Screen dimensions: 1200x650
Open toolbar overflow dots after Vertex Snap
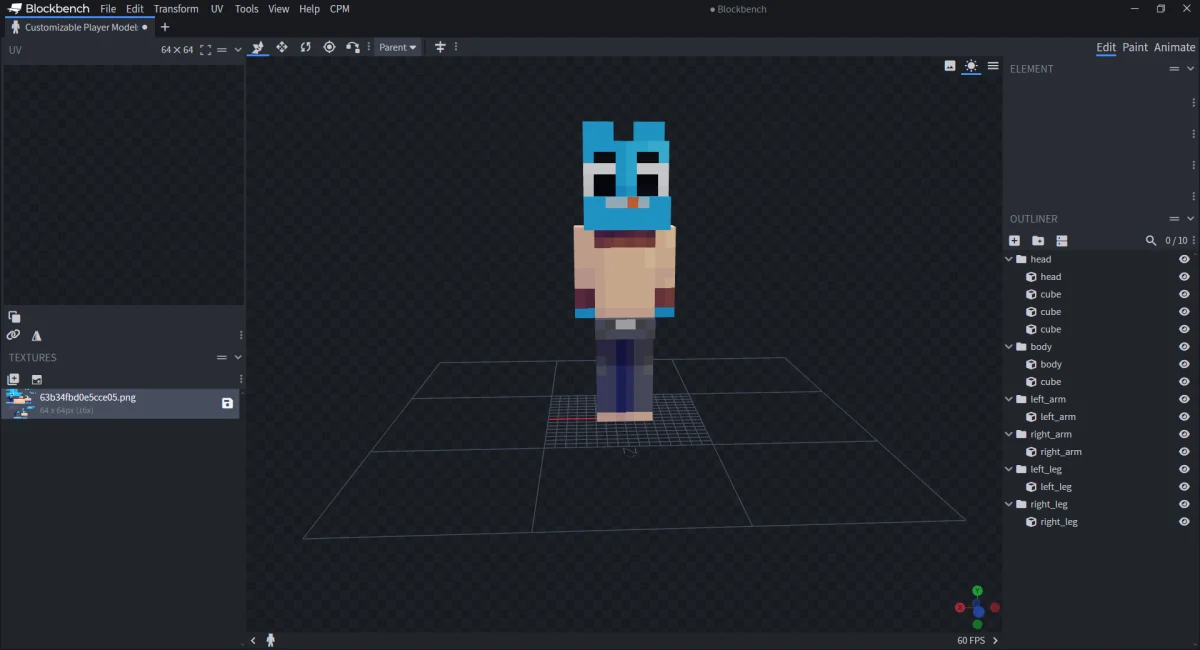368,47
